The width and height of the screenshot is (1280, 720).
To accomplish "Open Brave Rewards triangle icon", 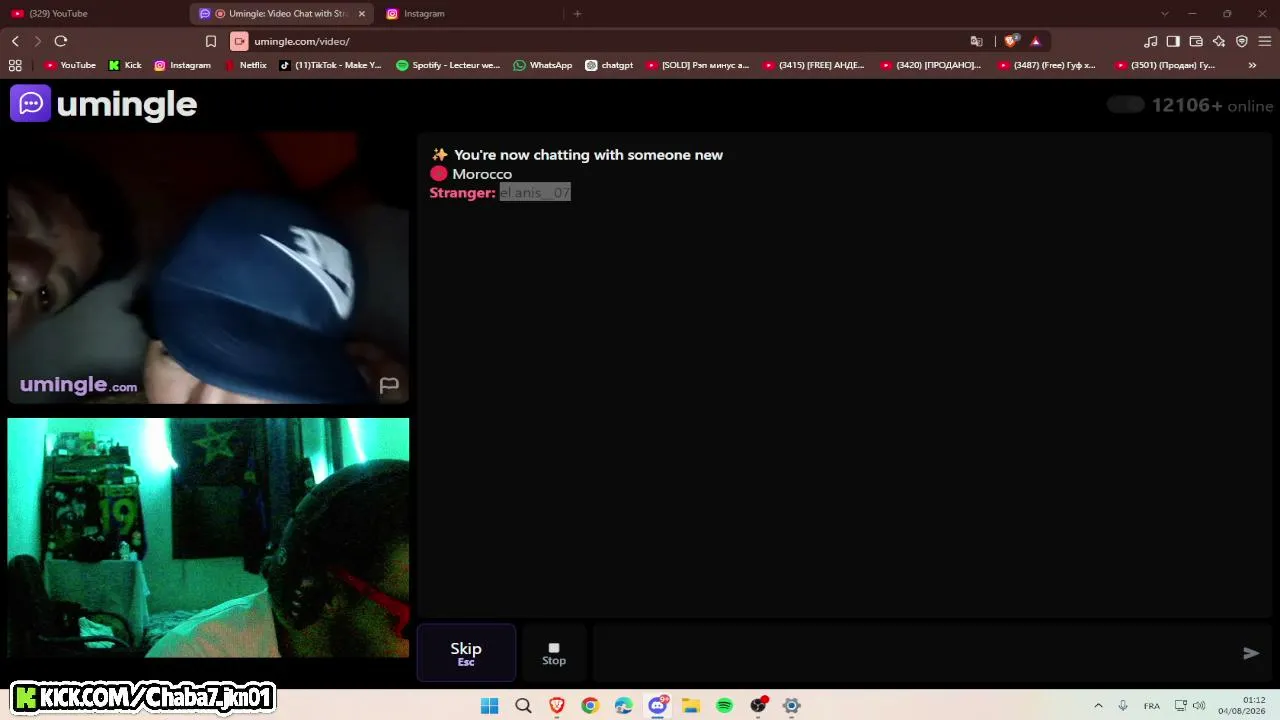I will point(1035,41).
